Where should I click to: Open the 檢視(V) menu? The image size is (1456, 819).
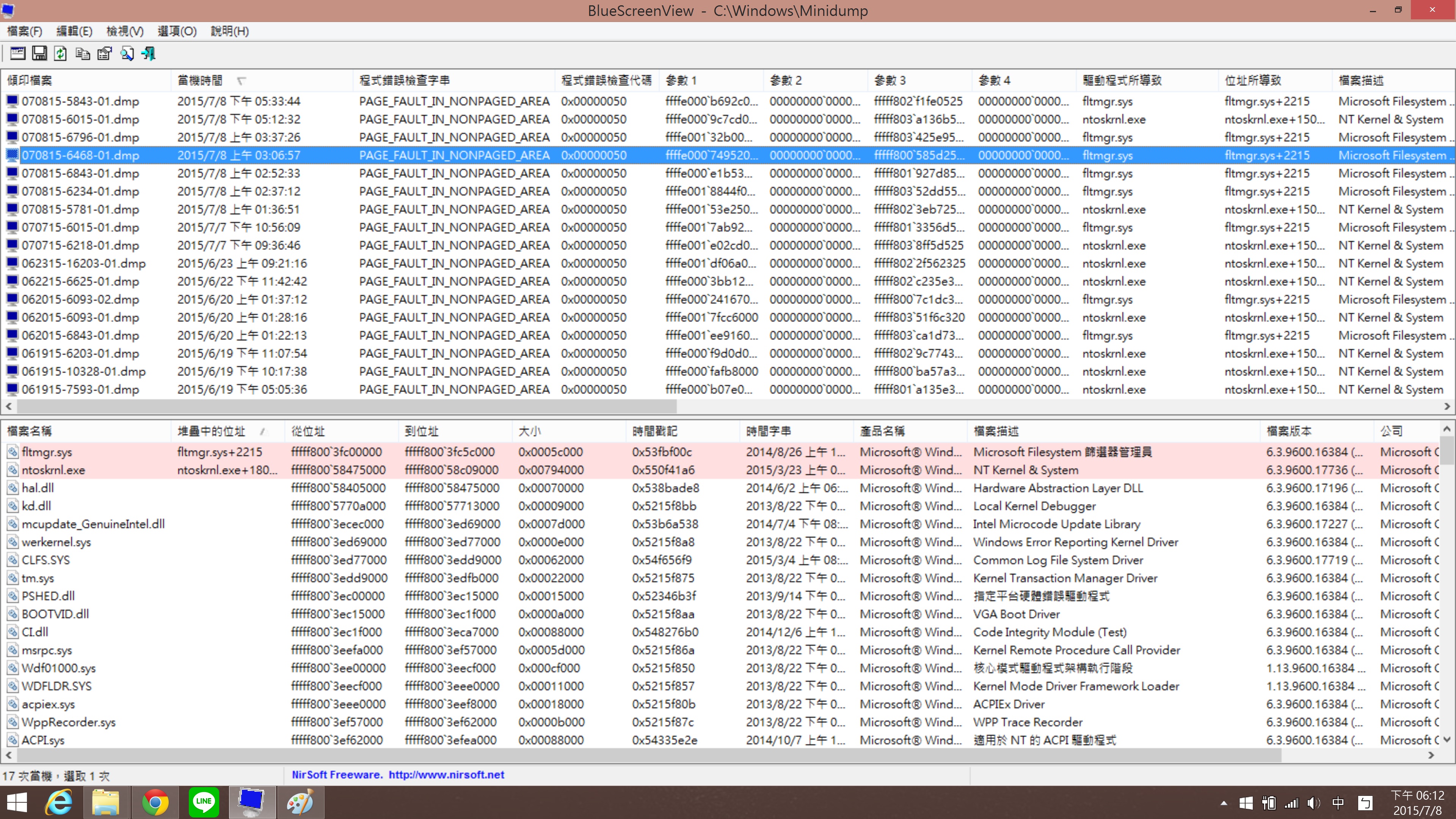point(125,31)
